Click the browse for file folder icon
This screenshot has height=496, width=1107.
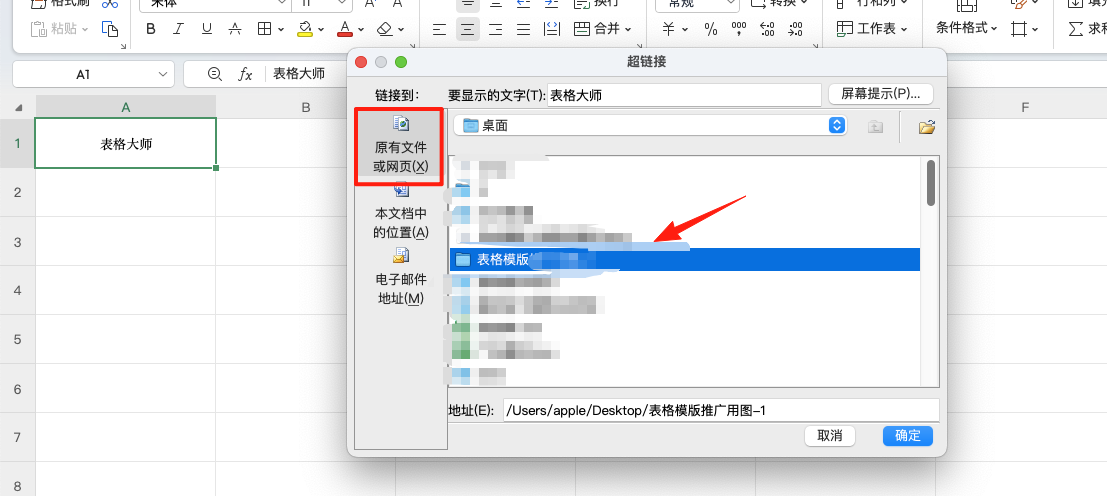[926, 126]
